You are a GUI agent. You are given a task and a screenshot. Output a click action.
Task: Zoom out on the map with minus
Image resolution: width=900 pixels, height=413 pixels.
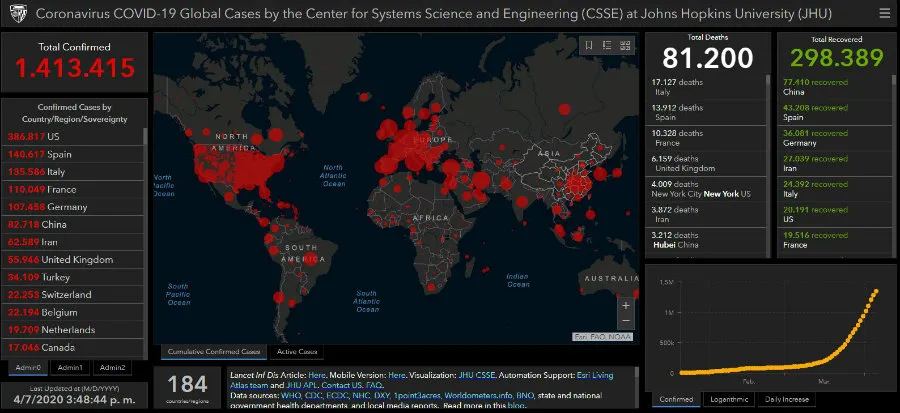[x=626, y=321]
